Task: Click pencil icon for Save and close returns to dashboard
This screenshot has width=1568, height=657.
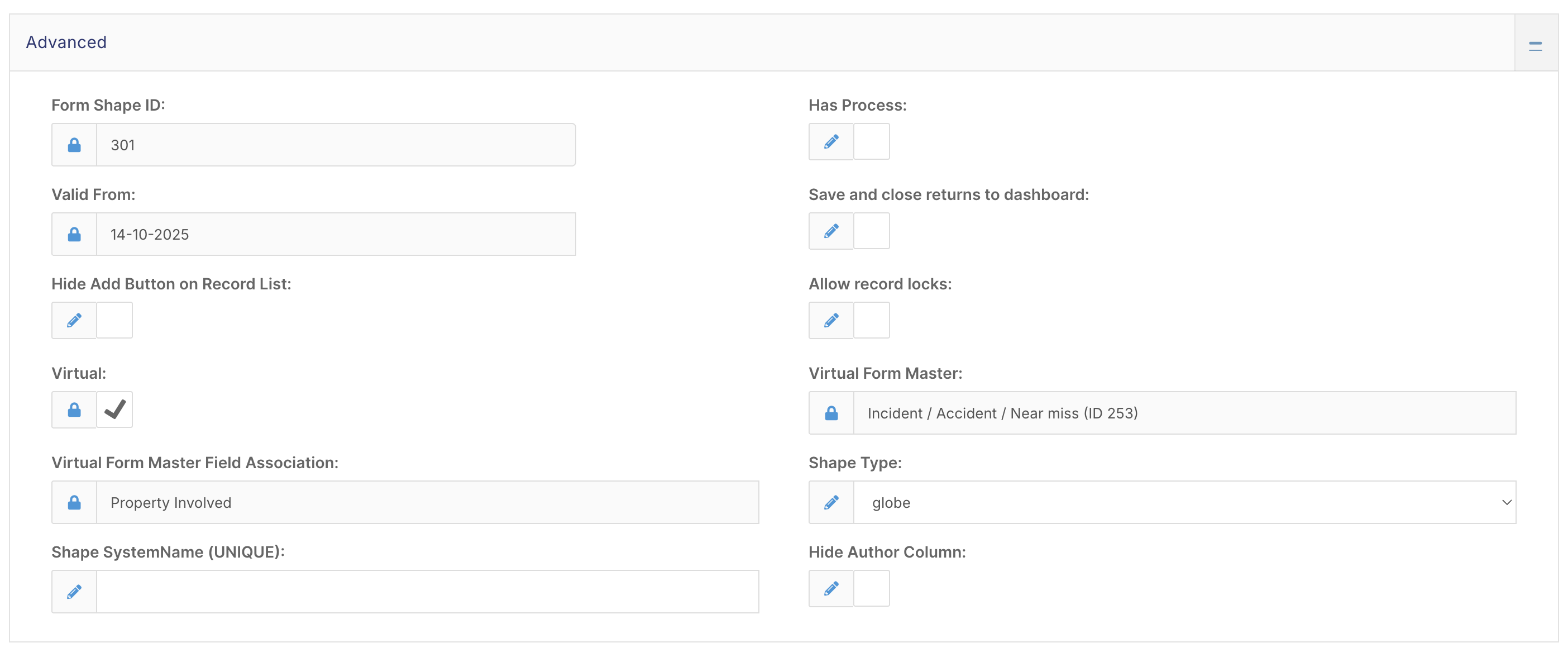Action: 831,231
